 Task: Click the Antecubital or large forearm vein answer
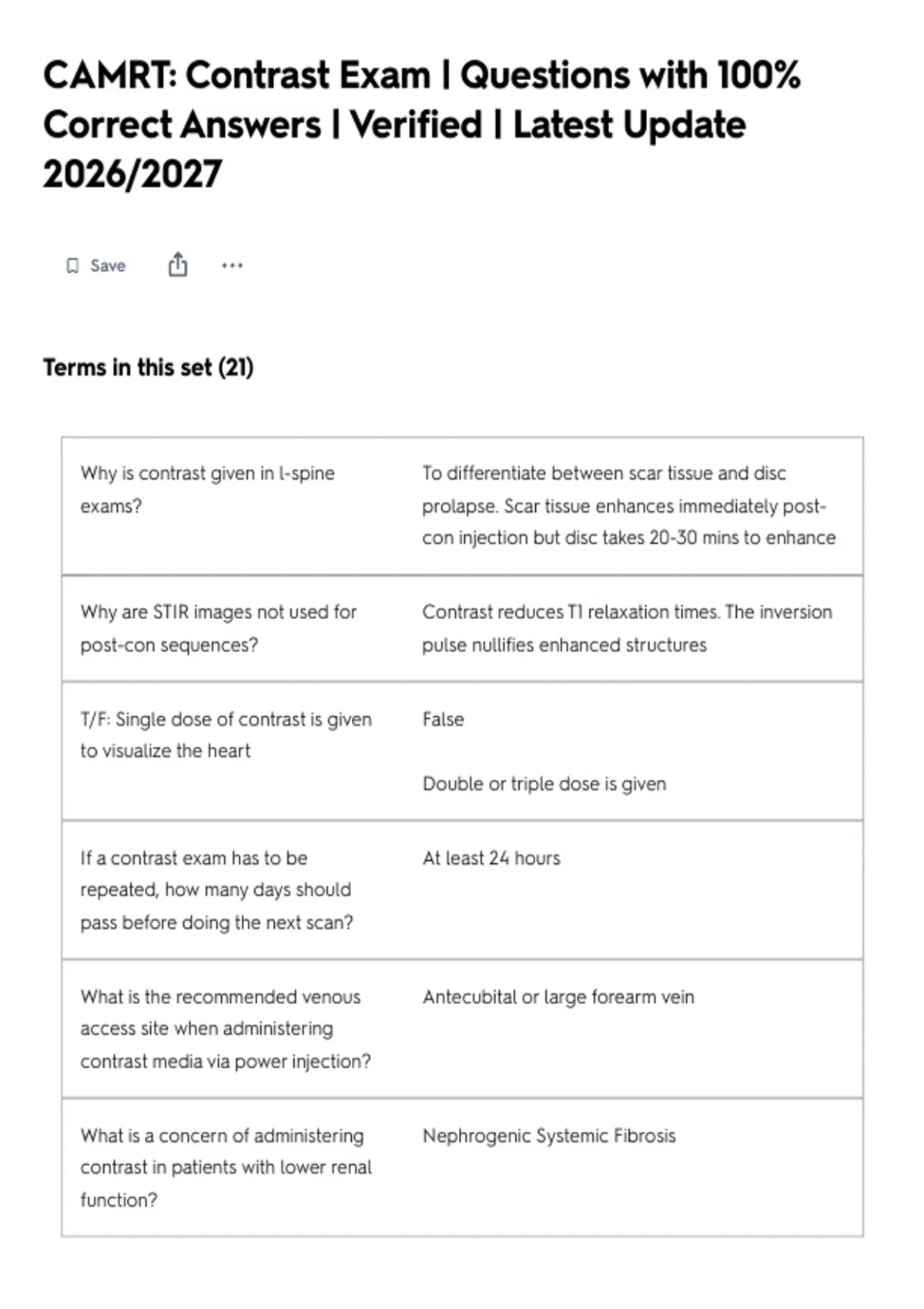click(558, 997)
